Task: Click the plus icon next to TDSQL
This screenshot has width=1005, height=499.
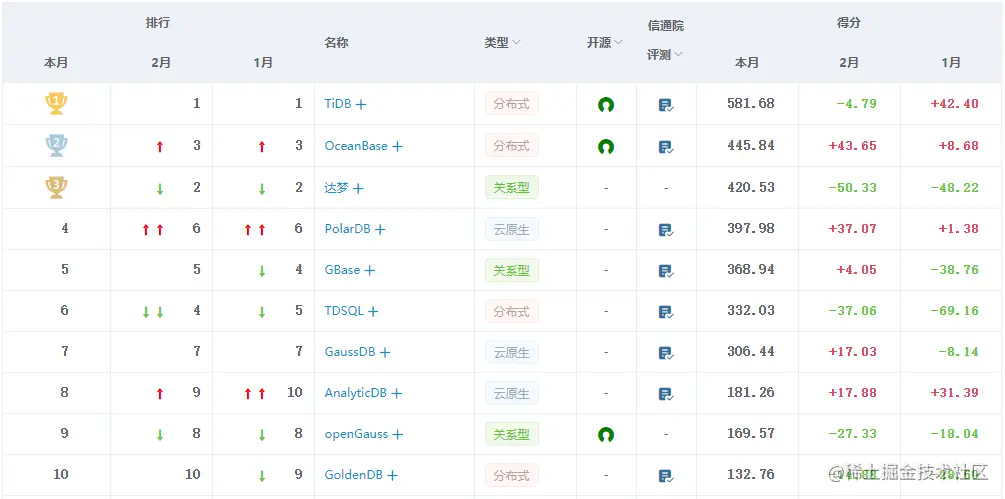Action: tap(373, 311)
